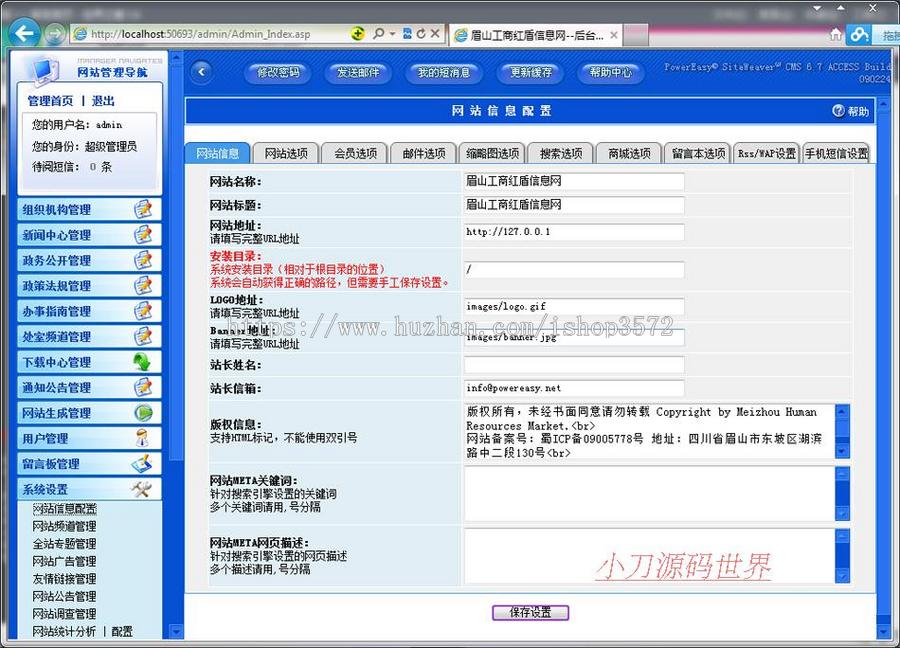Click the 通知公告管理 sidebar icon
The width and height of the screenshot is (900, 648).
[146, 388]
